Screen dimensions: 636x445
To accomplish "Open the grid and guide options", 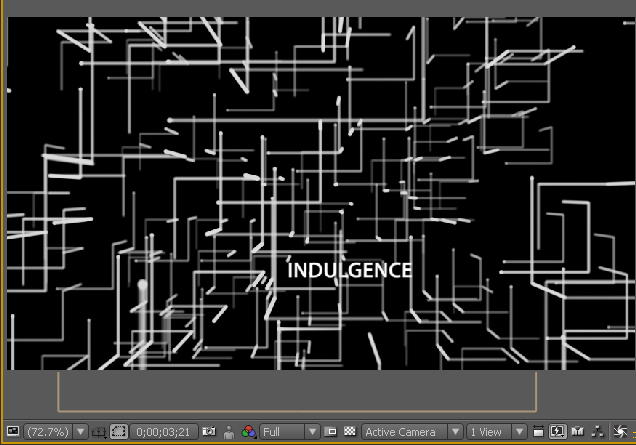I will 99,432.
